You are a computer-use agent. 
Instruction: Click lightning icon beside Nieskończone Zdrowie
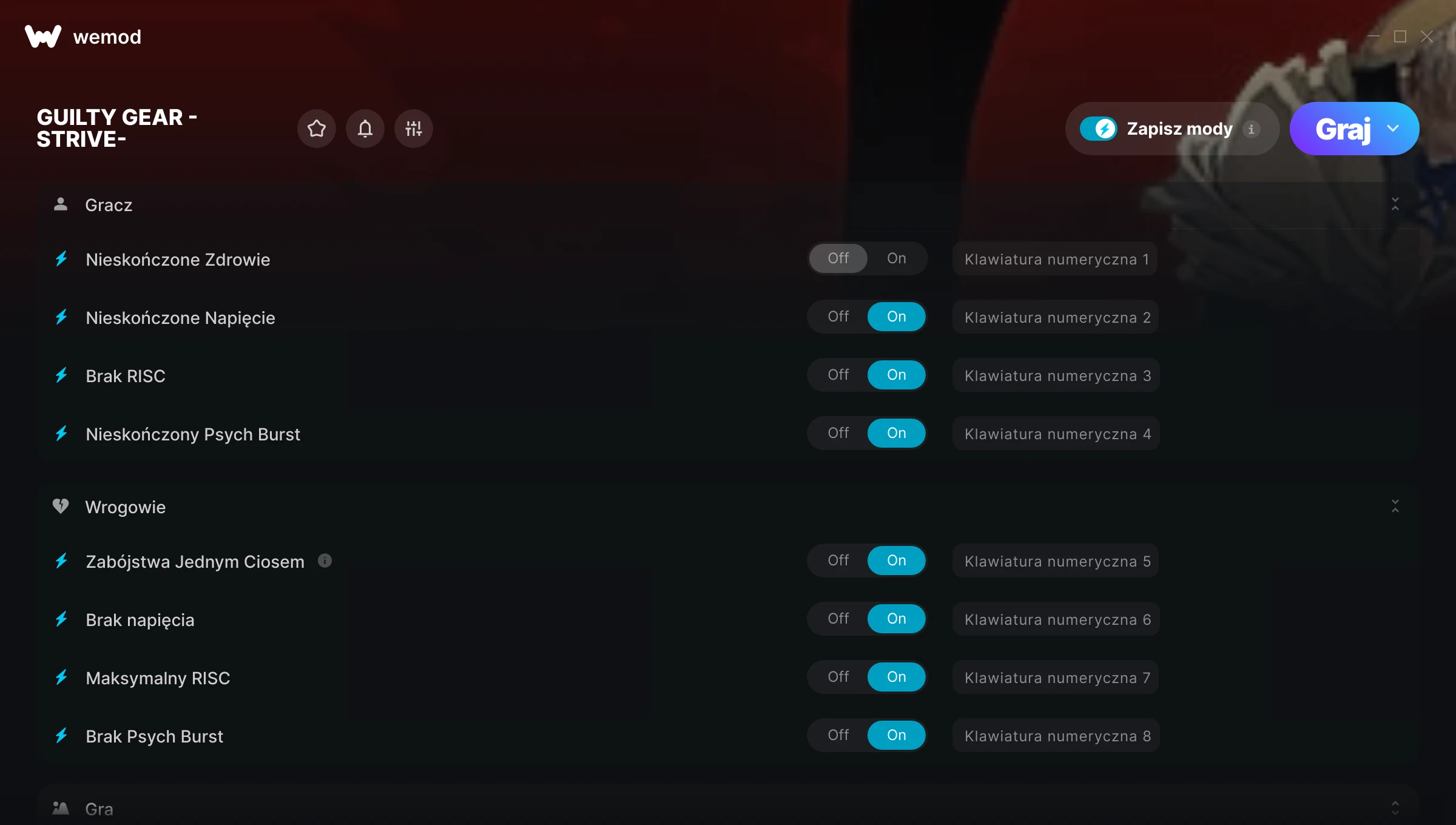tap(61, 259)
